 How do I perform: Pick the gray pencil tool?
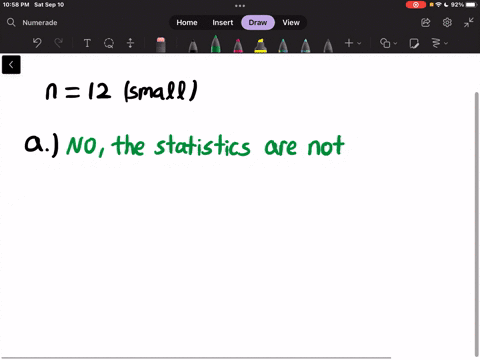(x=328, y=46)
